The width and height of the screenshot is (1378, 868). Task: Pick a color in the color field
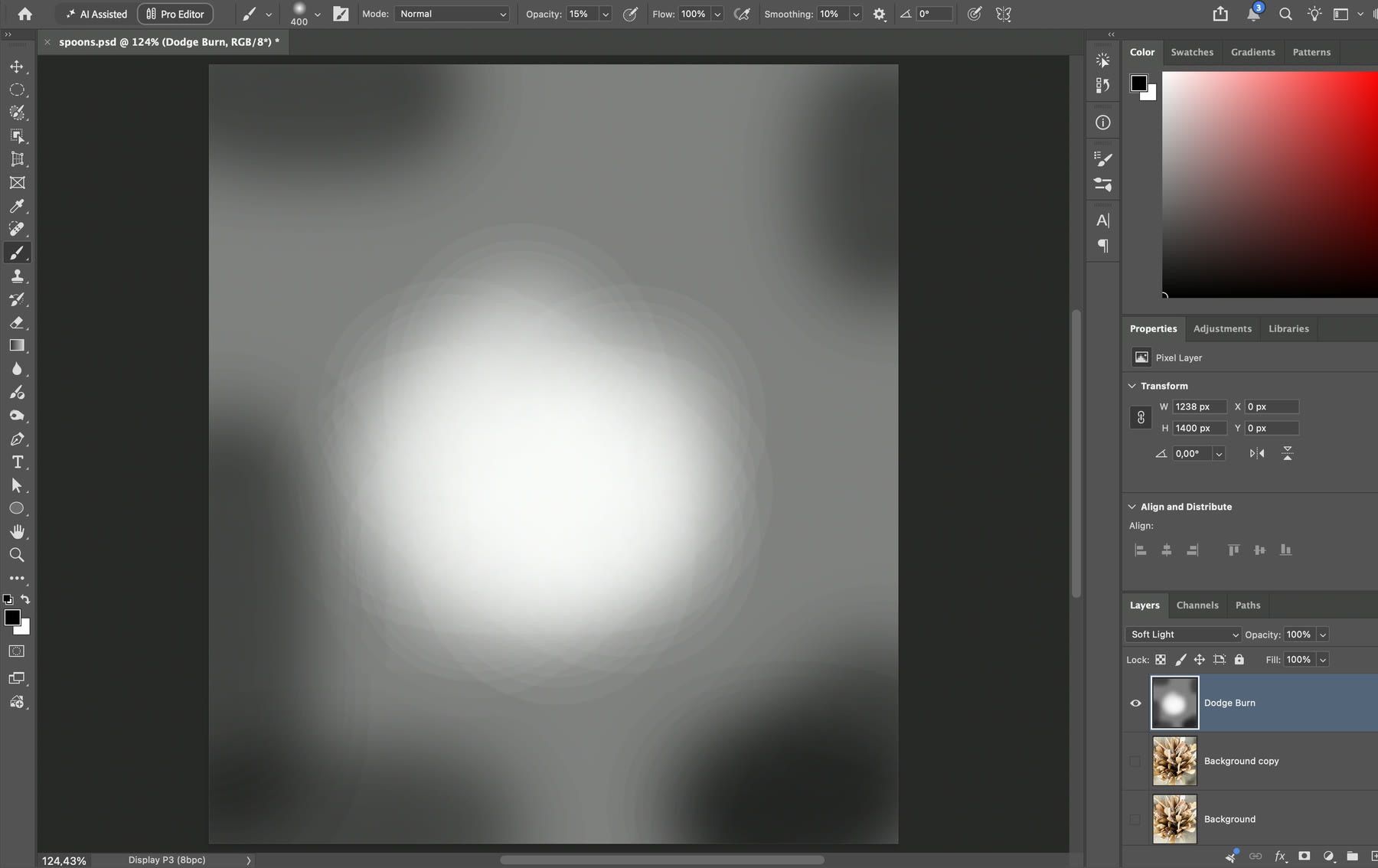click(x=1270, y=184)
